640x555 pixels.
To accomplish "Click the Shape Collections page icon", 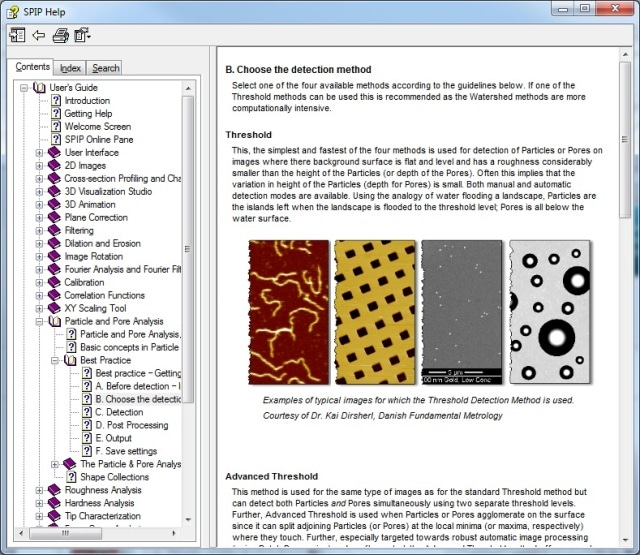I will [x=71, y=477].
